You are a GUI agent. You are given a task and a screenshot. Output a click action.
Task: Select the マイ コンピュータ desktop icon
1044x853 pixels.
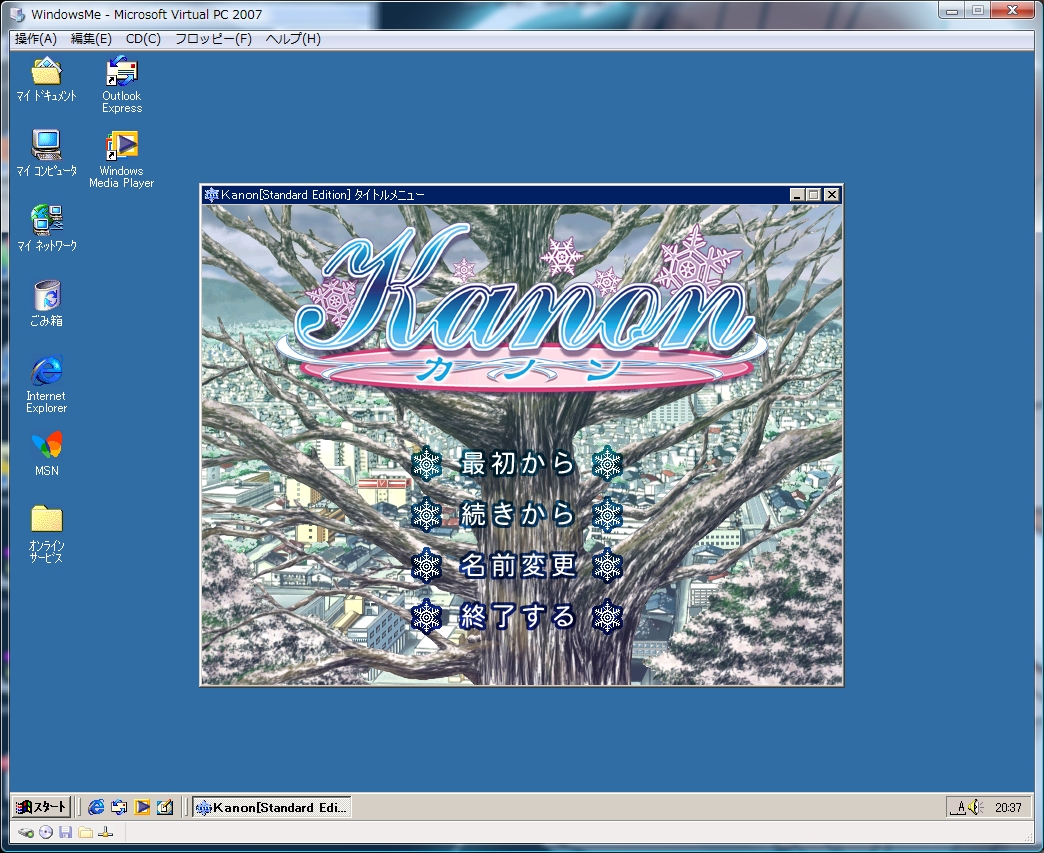(47, 153)
